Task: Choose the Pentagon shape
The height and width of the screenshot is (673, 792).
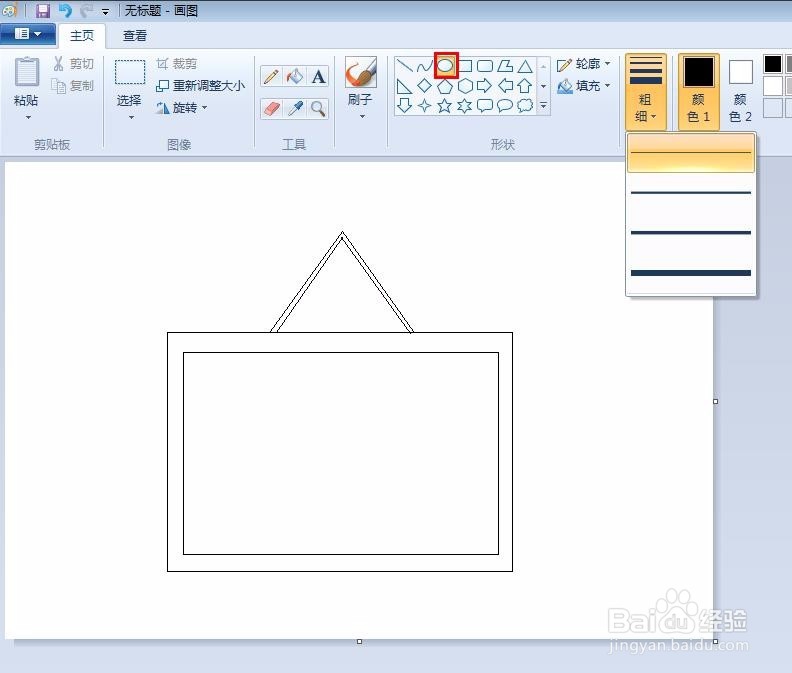Action: (444, 86)
